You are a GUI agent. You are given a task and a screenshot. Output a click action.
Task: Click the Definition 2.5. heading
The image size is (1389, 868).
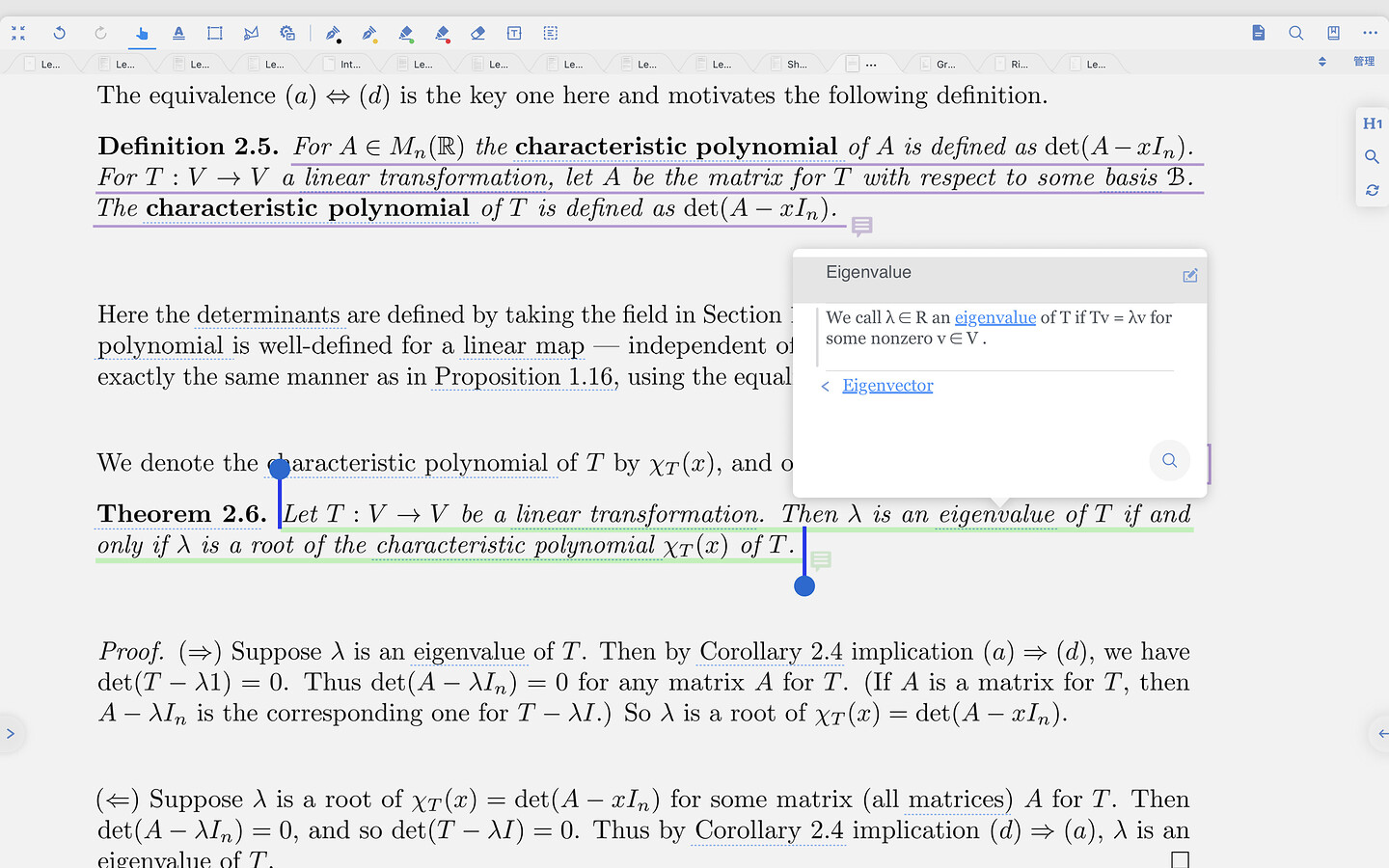point(188,147)
